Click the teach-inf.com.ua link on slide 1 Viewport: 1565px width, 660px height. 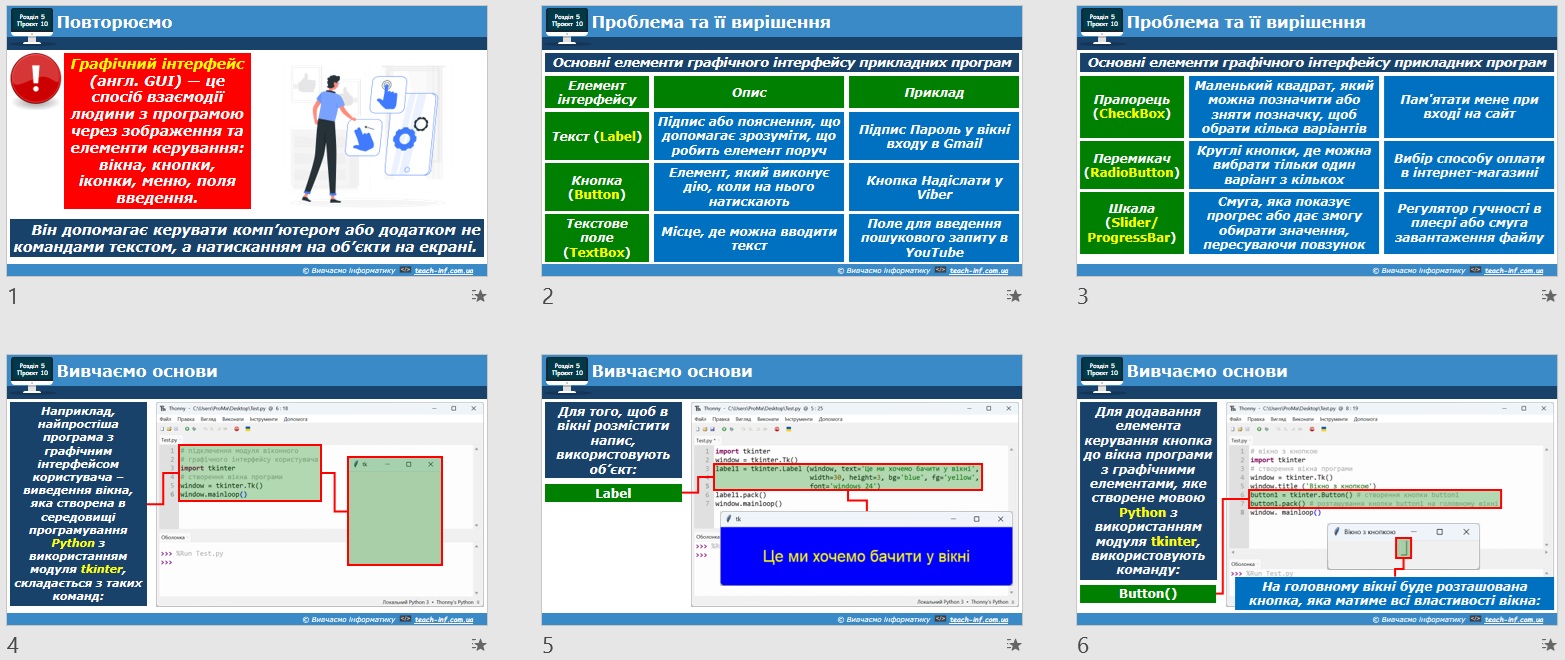point(446,271)
